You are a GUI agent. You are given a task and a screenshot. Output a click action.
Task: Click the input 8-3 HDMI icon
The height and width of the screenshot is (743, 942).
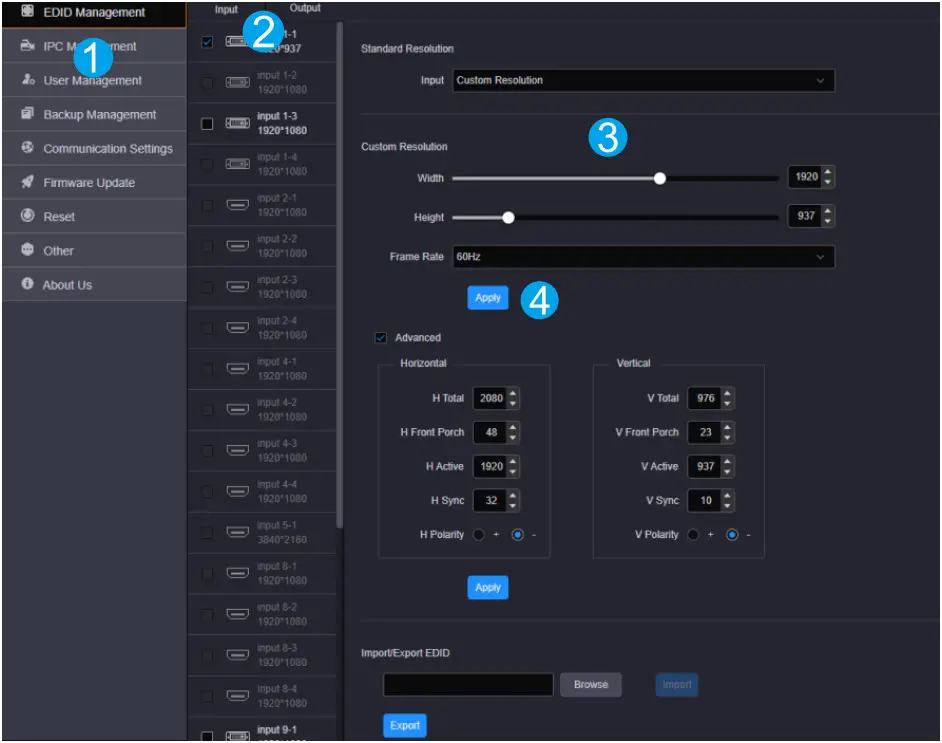coord(237,655)
